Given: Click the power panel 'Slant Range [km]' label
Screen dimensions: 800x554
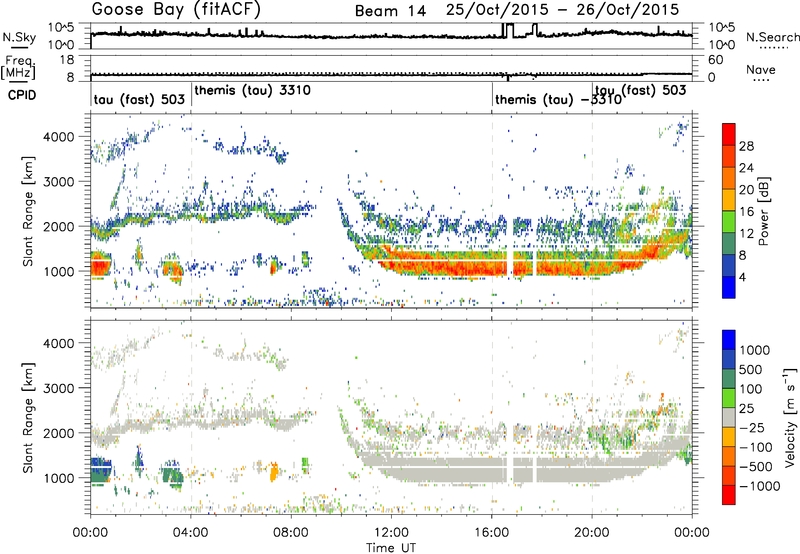Looking at the screenshot, I should [28, 211].
